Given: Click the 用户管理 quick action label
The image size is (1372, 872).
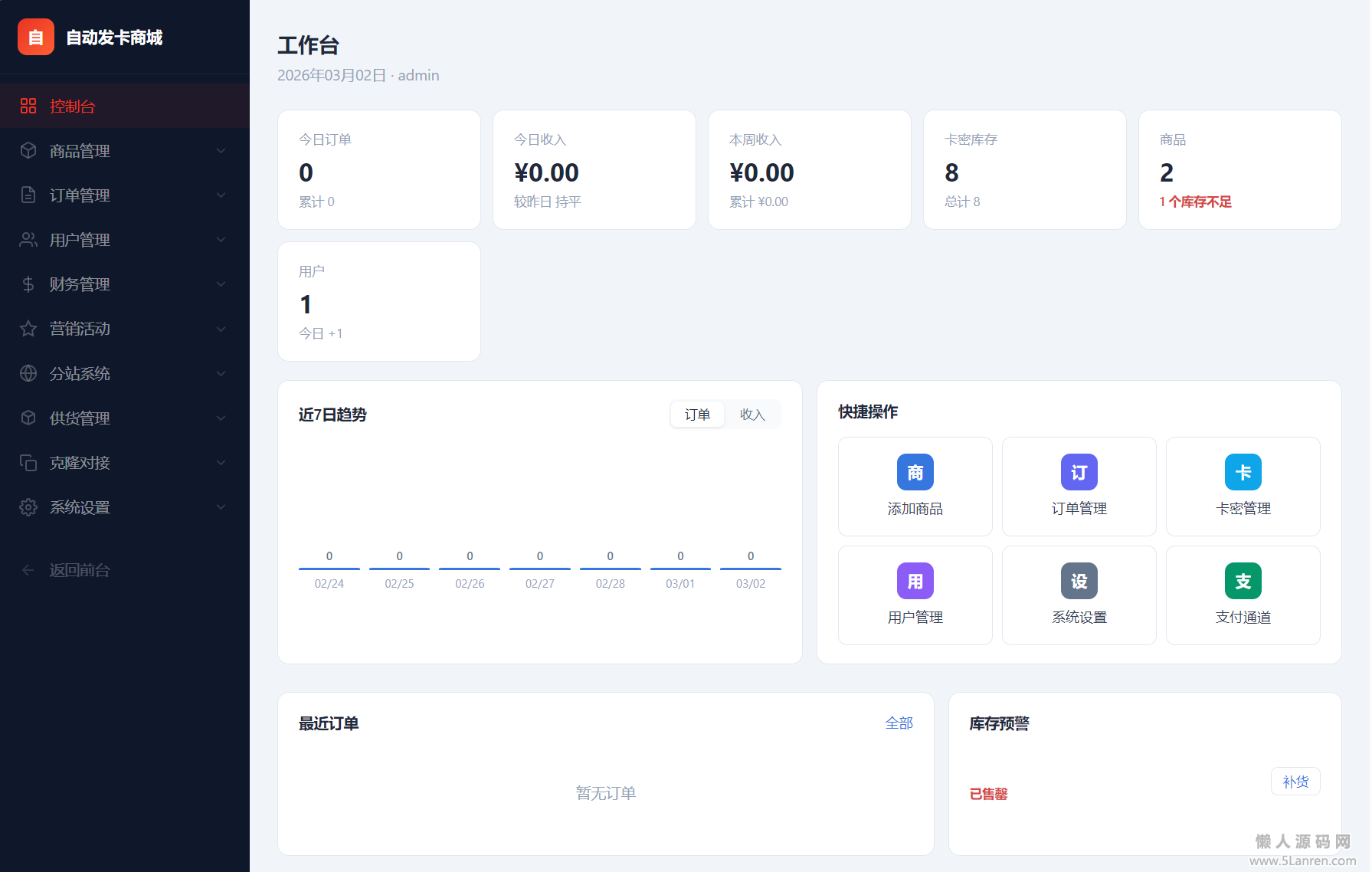Looking at the screenshot, I should pos(915,618).
